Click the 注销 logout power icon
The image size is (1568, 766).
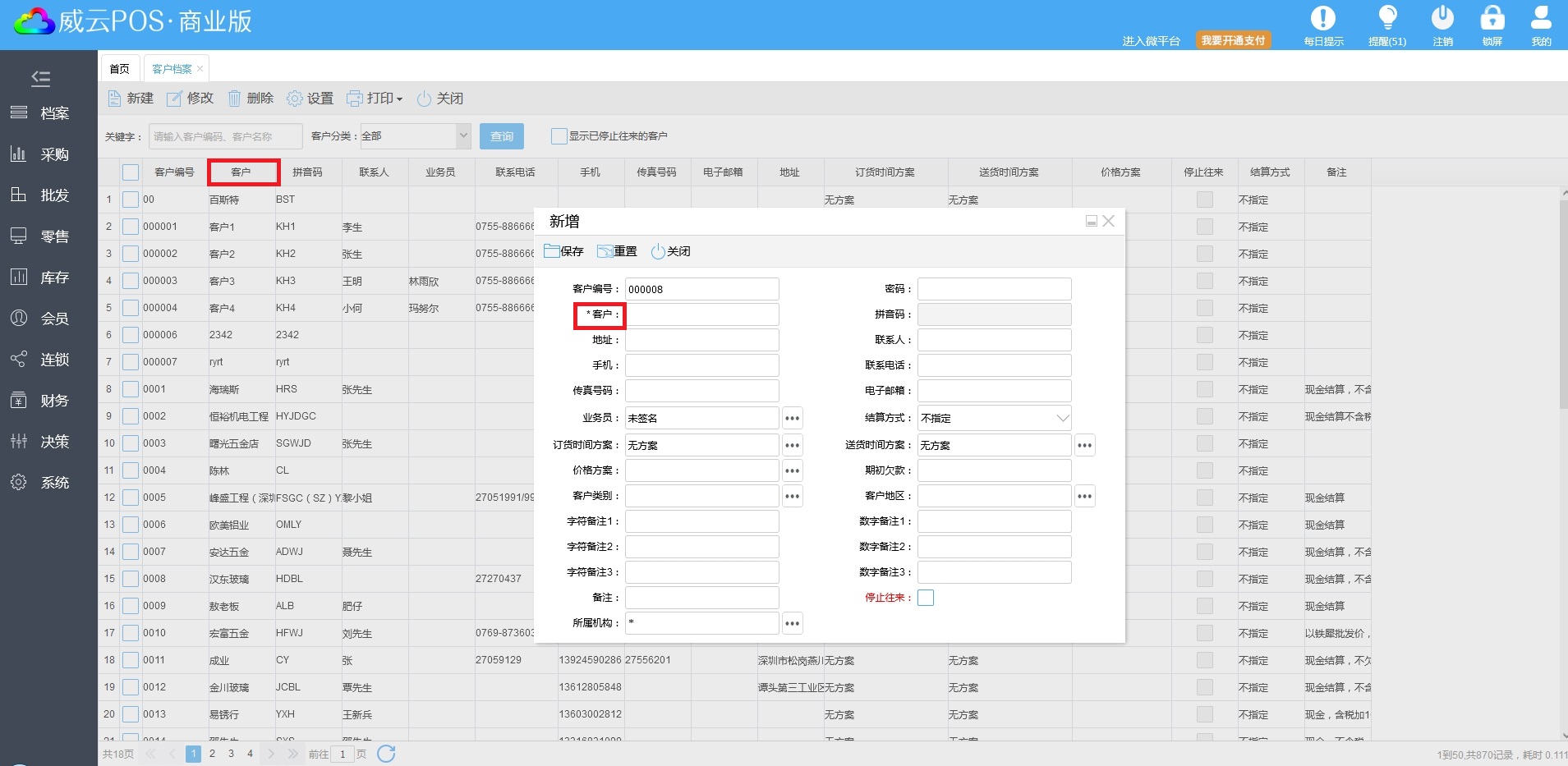coord(1442,18)
